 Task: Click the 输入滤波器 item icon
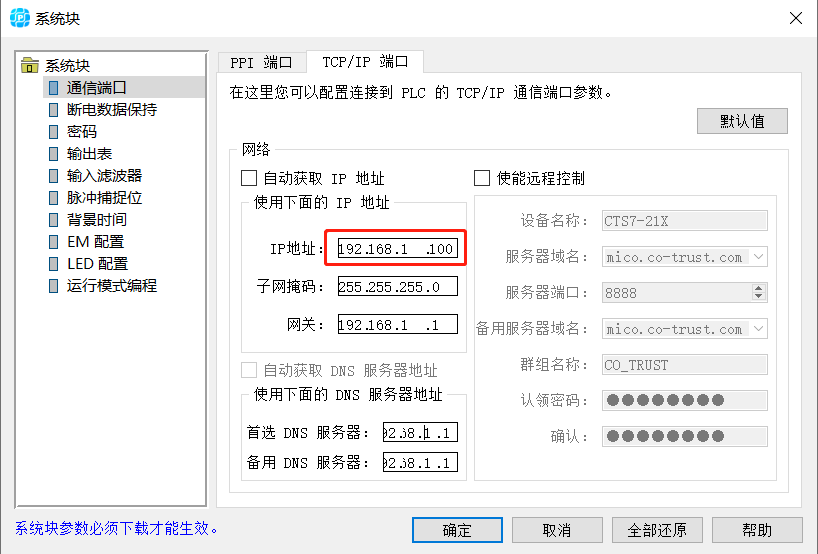(x=53, y=176)
